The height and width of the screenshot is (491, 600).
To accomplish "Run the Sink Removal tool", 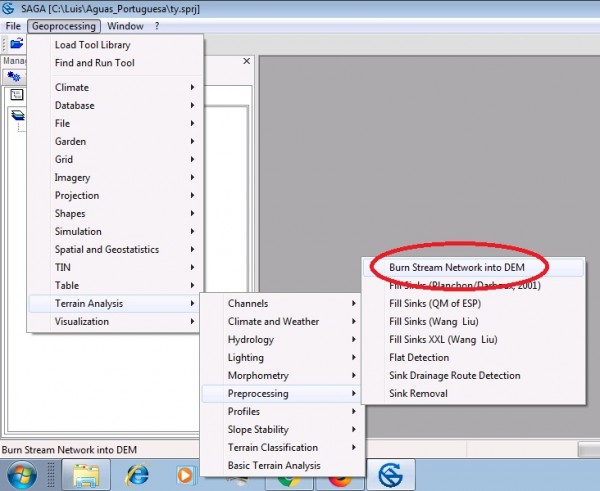I will coord(473,393).
